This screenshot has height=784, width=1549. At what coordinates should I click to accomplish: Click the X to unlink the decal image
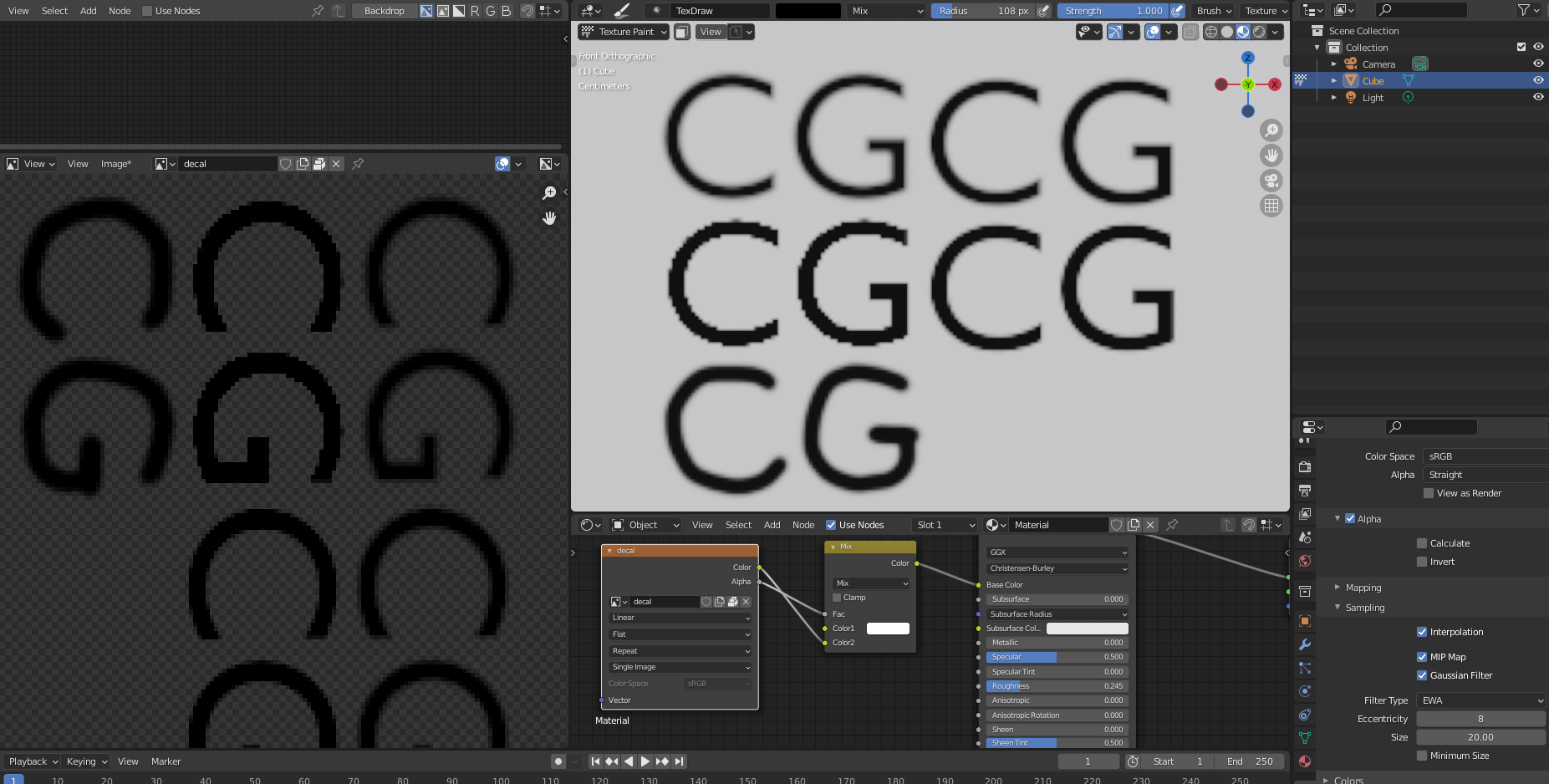[x=335, y=164]
